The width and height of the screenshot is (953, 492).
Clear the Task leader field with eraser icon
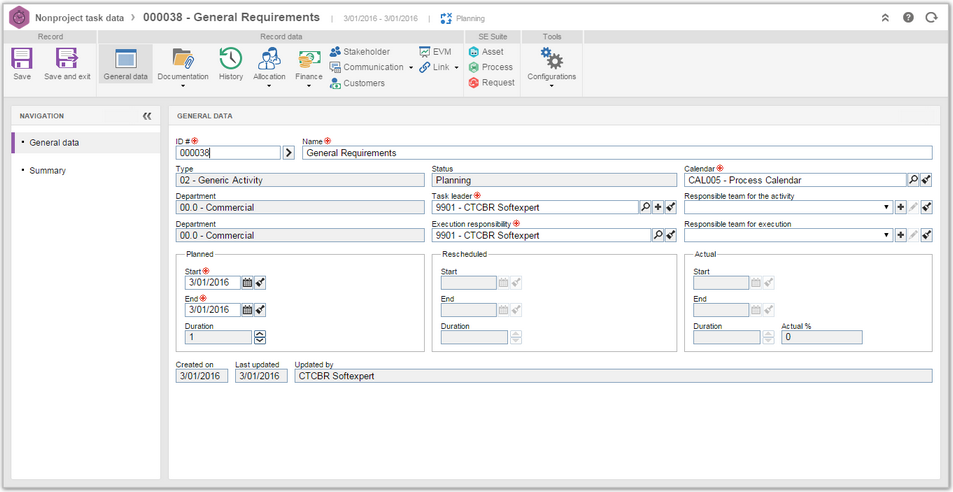[670, 207]
